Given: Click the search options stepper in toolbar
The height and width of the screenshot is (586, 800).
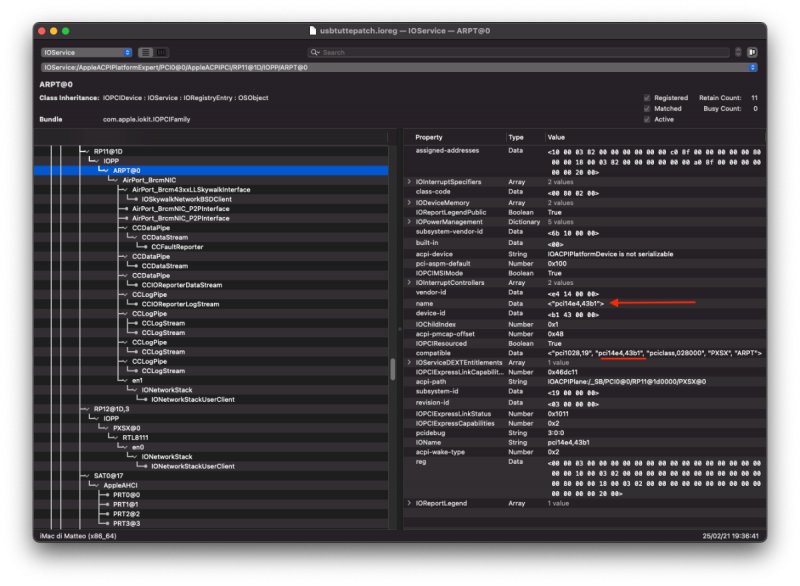Looking at the screenshot, I should 738,52.
